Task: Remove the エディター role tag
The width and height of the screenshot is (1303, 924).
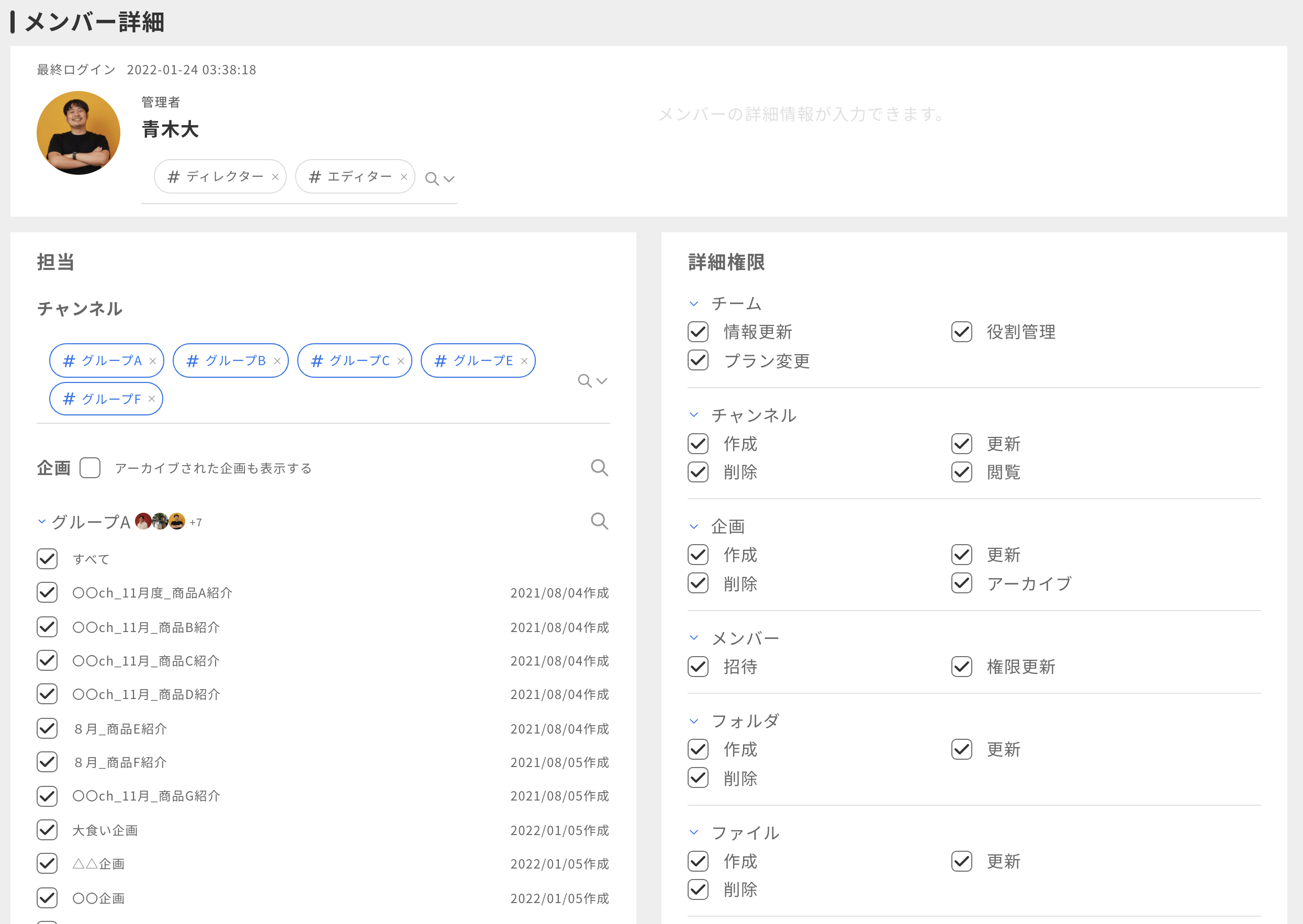Action: click(404, 177)
